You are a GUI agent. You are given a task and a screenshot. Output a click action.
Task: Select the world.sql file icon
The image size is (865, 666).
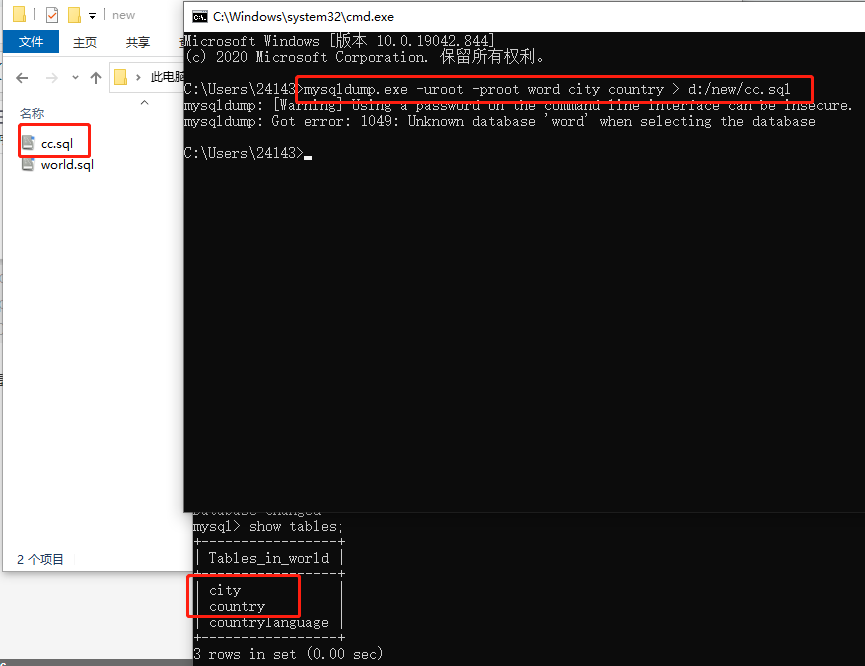tap(29, 164)
